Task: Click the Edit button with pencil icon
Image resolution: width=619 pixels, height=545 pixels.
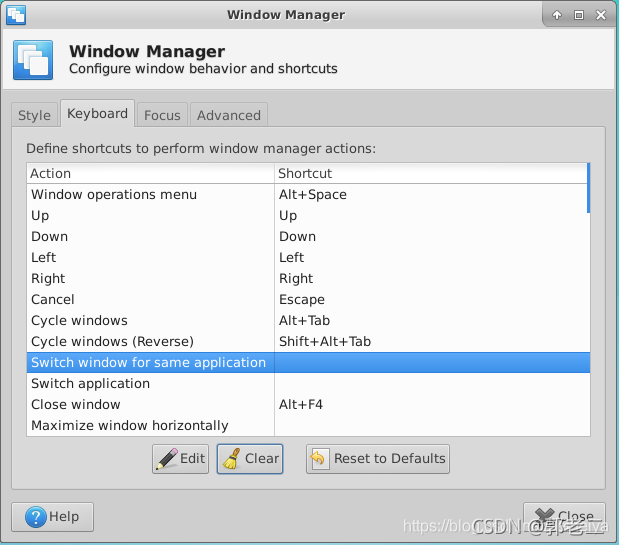Action: click(180, 459)
